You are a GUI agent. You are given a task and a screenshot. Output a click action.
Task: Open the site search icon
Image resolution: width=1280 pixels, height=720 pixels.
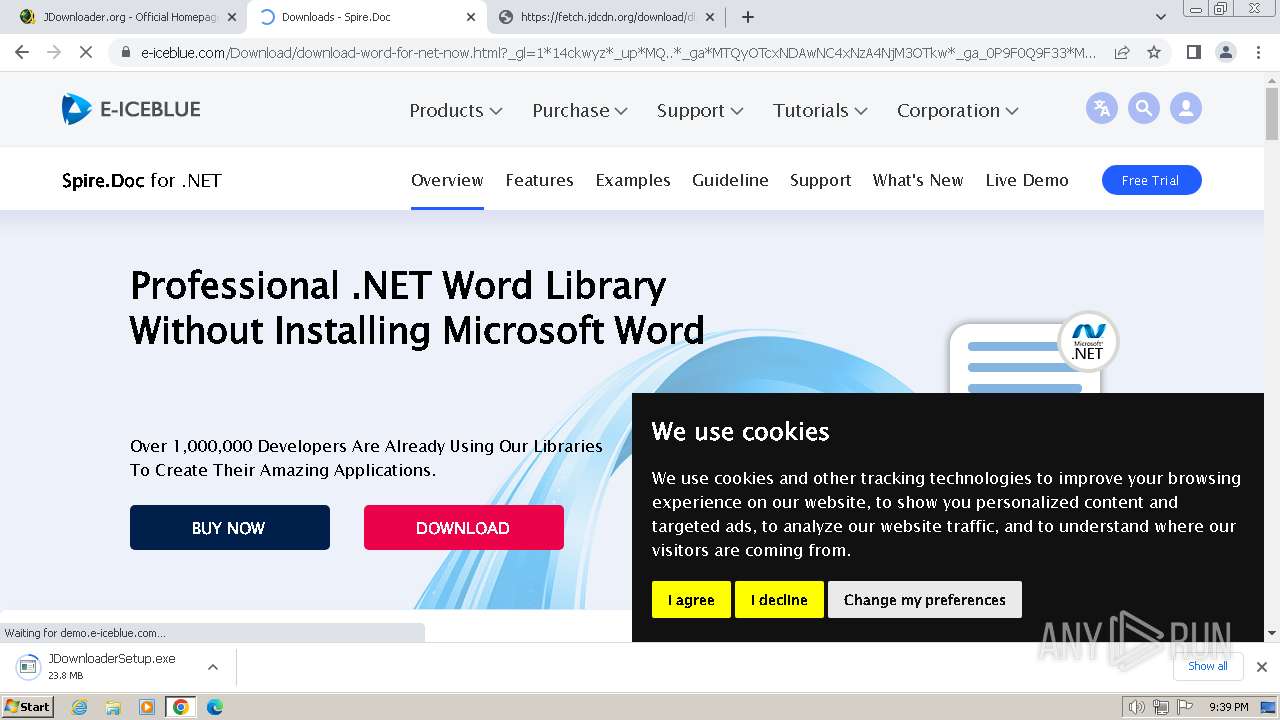click(x=1144, y=109)
